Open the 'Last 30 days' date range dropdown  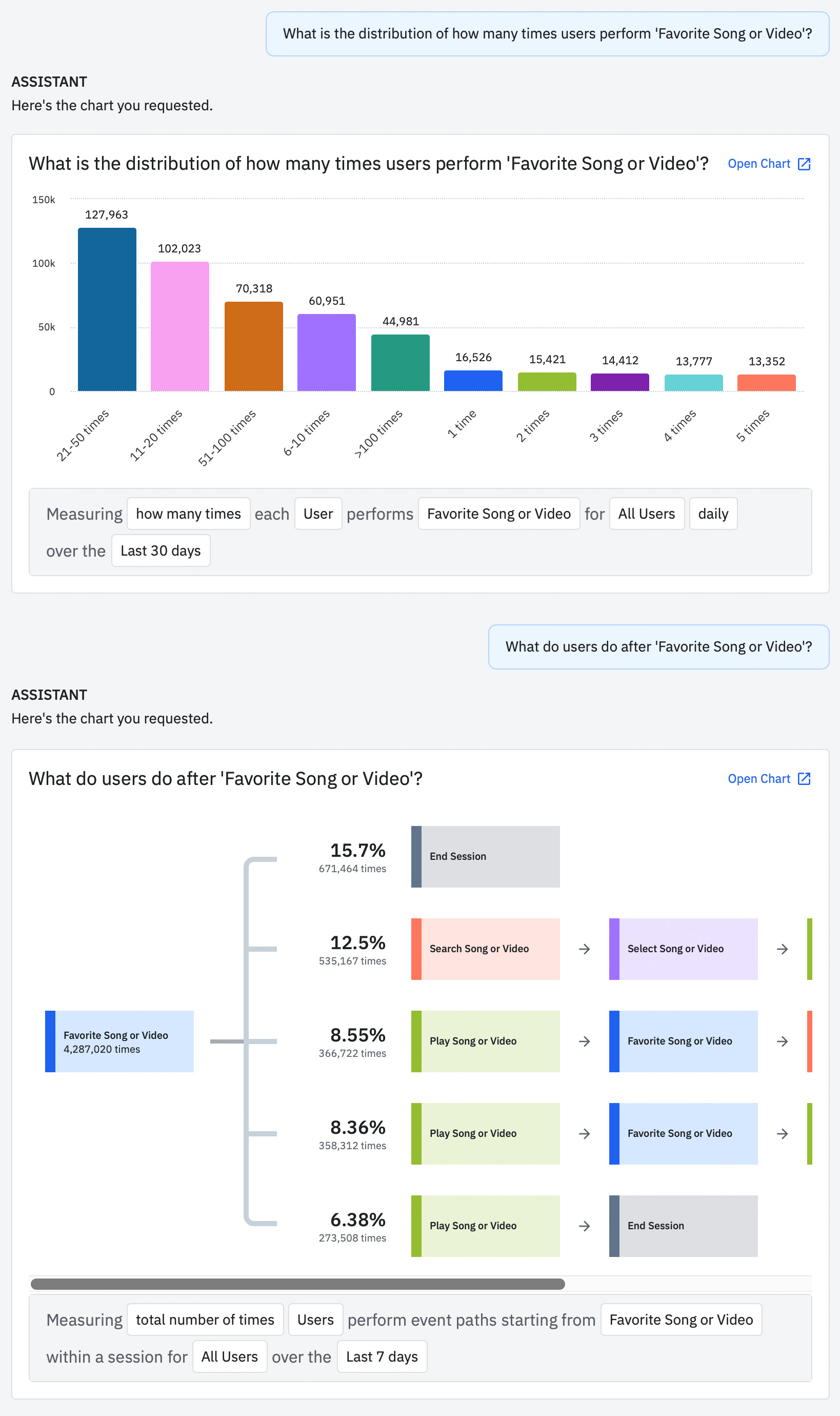[161, 551]
